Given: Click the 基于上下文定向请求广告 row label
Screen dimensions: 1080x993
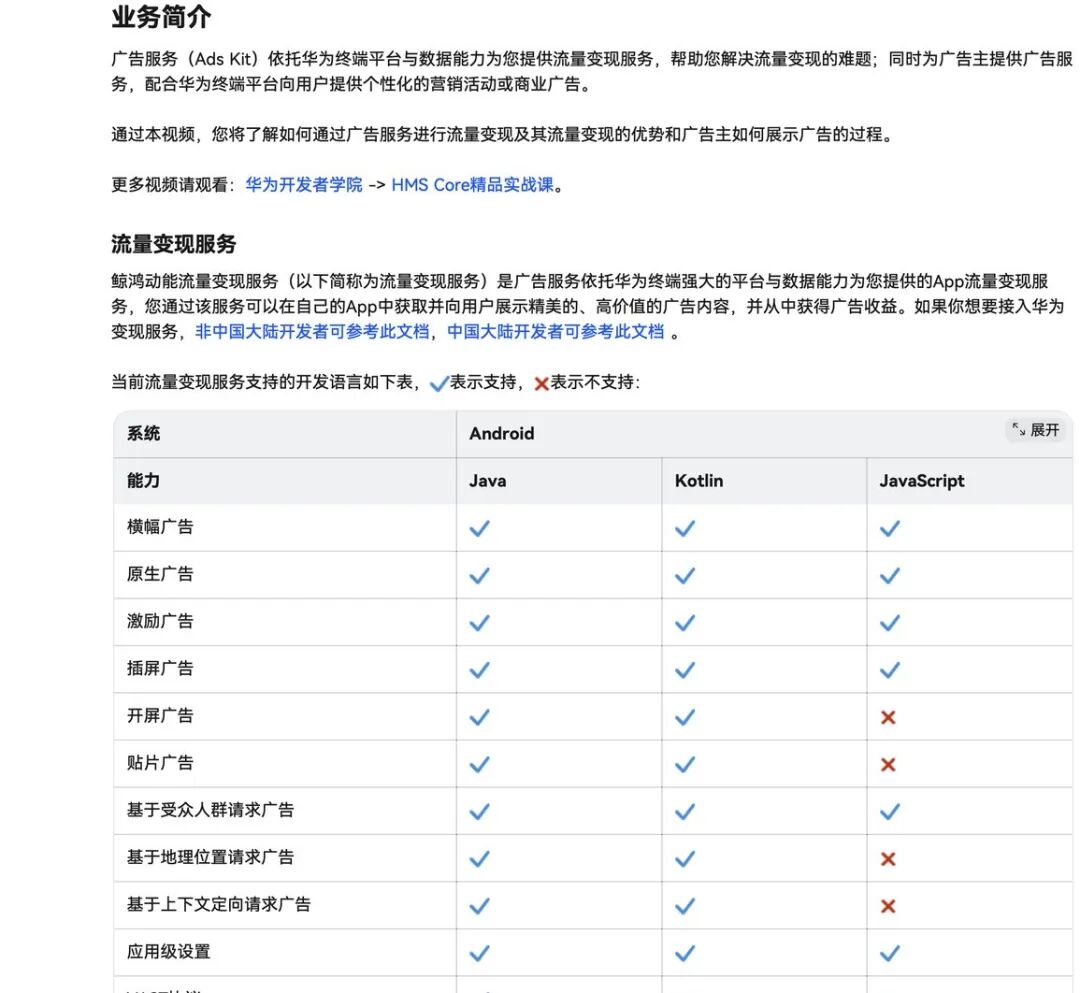Looking at the screenshot, I should pos(219,904).
